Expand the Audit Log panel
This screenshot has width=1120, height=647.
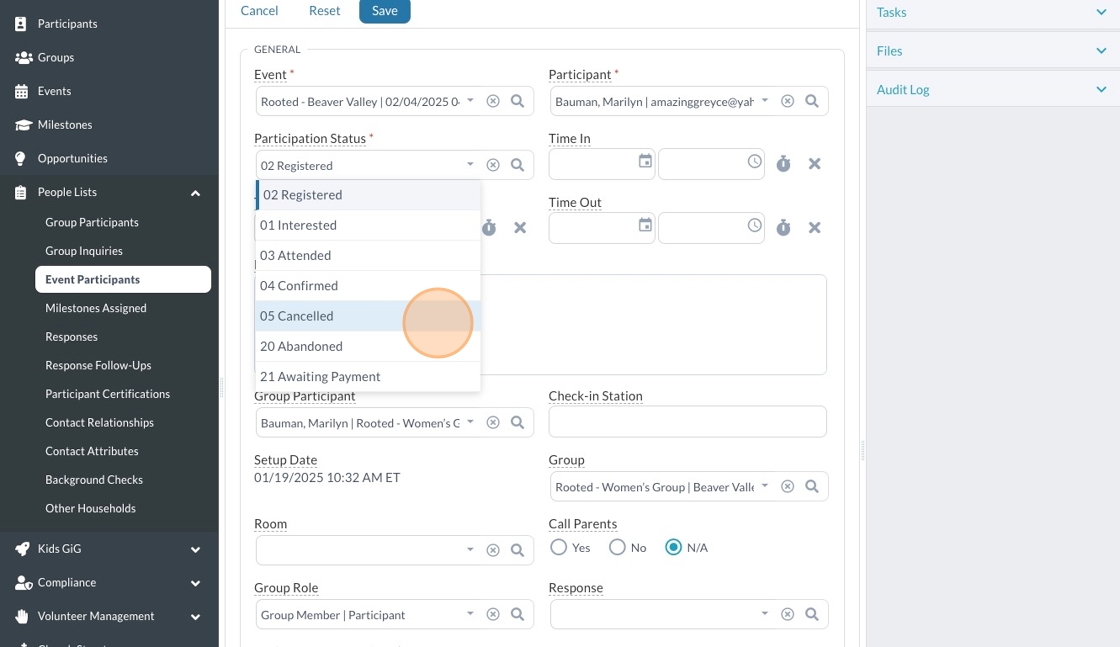pyautogui.click(x=1101, y=89)
